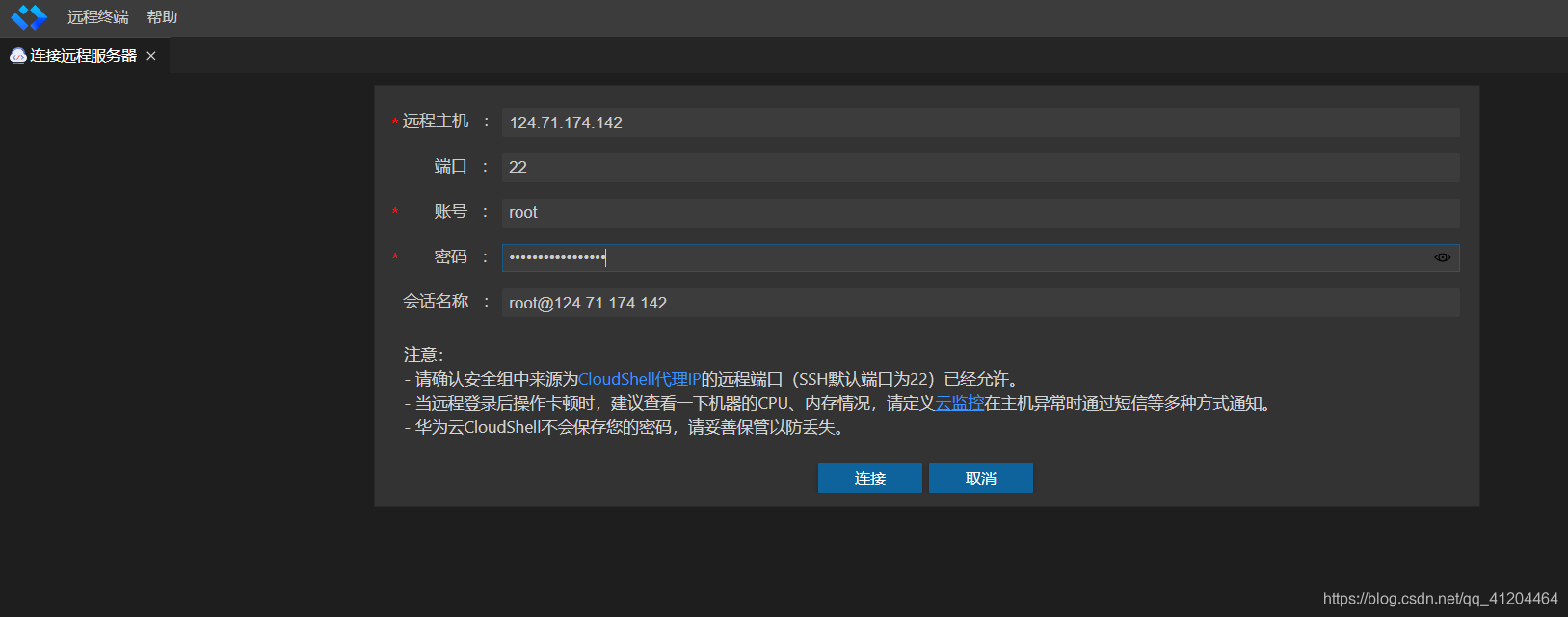
Task: Click the 连接 button
Action: click(x=870, y=478)
